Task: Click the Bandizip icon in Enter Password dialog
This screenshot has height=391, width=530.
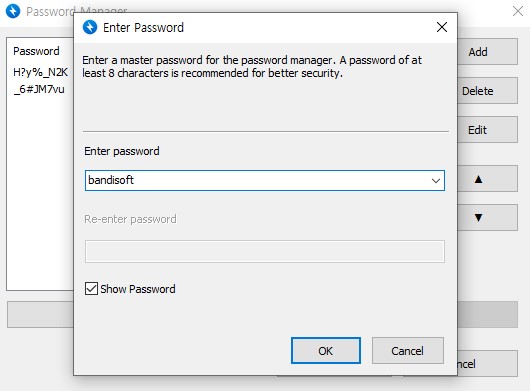Action: [90, 27]
